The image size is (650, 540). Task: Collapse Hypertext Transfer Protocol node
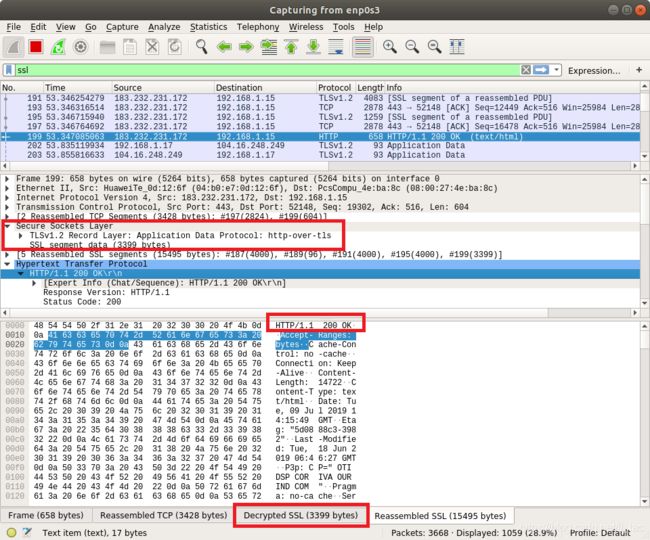(x=7, y=264)
